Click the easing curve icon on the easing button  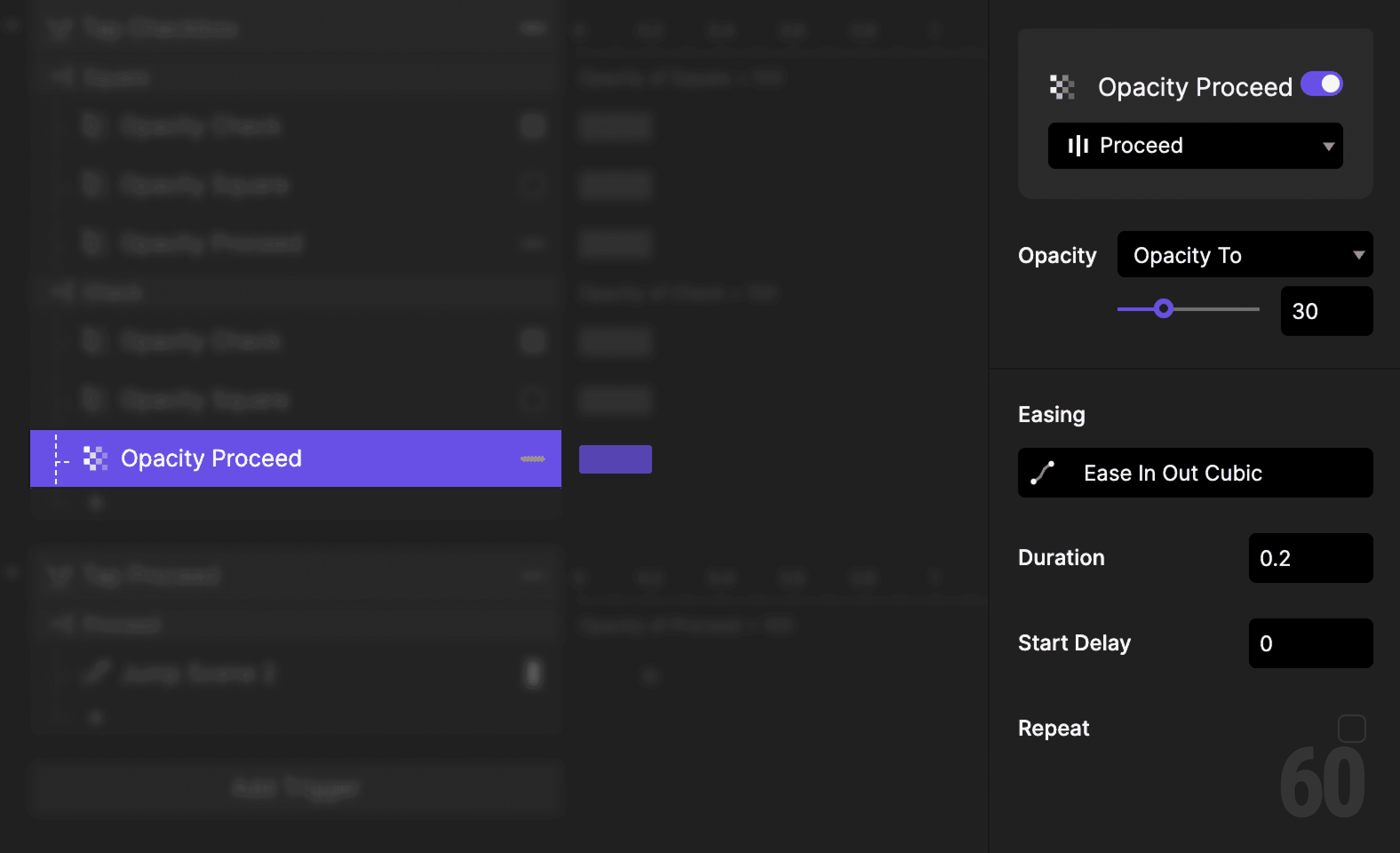click(x=1043, y=473)
